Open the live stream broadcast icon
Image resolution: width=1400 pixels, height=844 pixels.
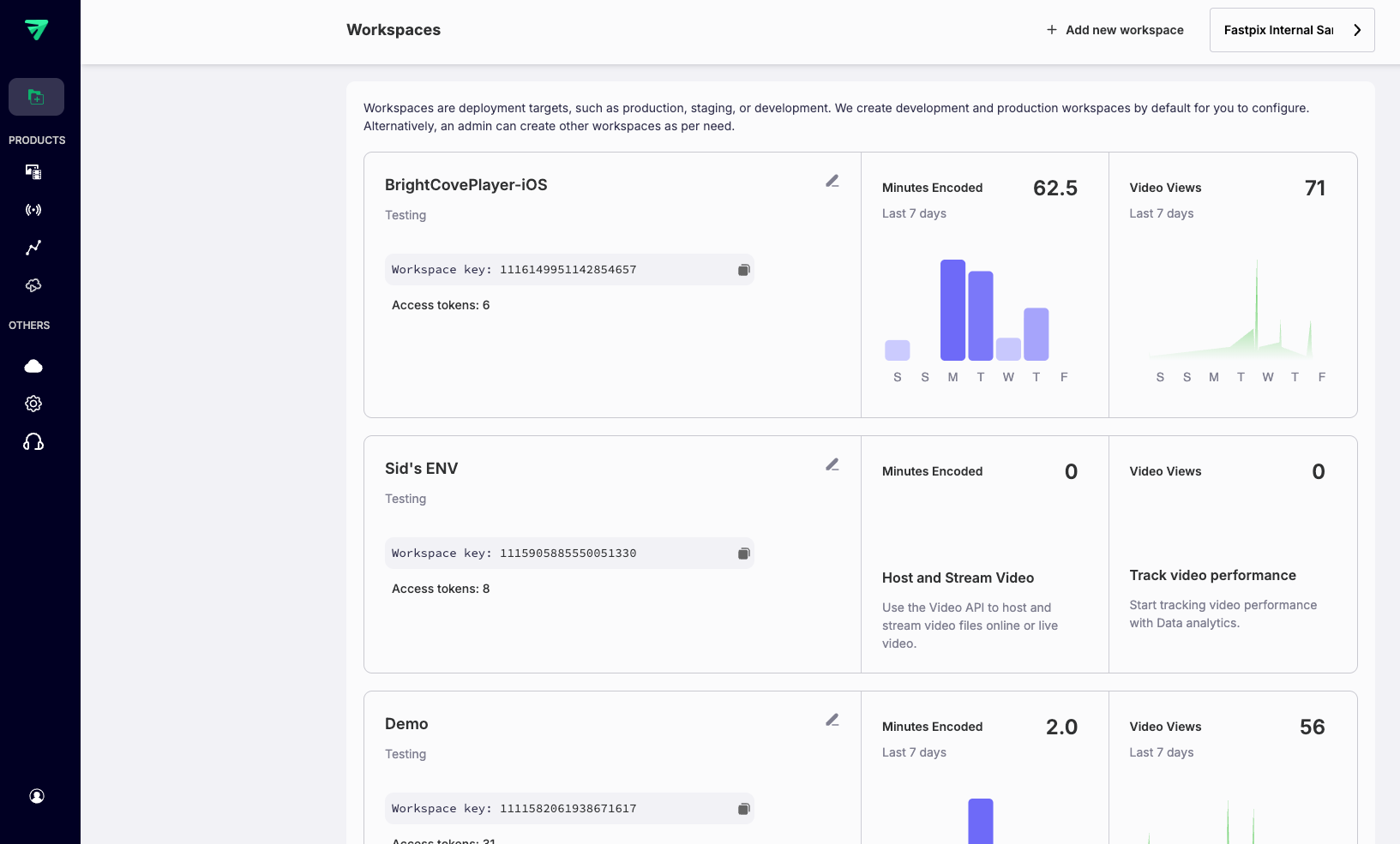click(33, 210)
